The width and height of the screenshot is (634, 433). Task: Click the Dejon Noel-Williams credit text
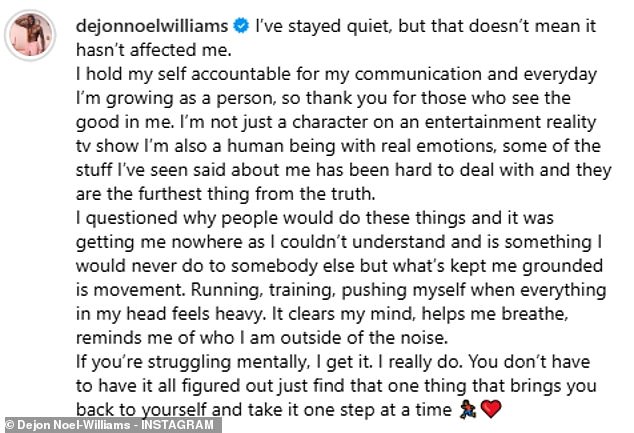[74, 425]
